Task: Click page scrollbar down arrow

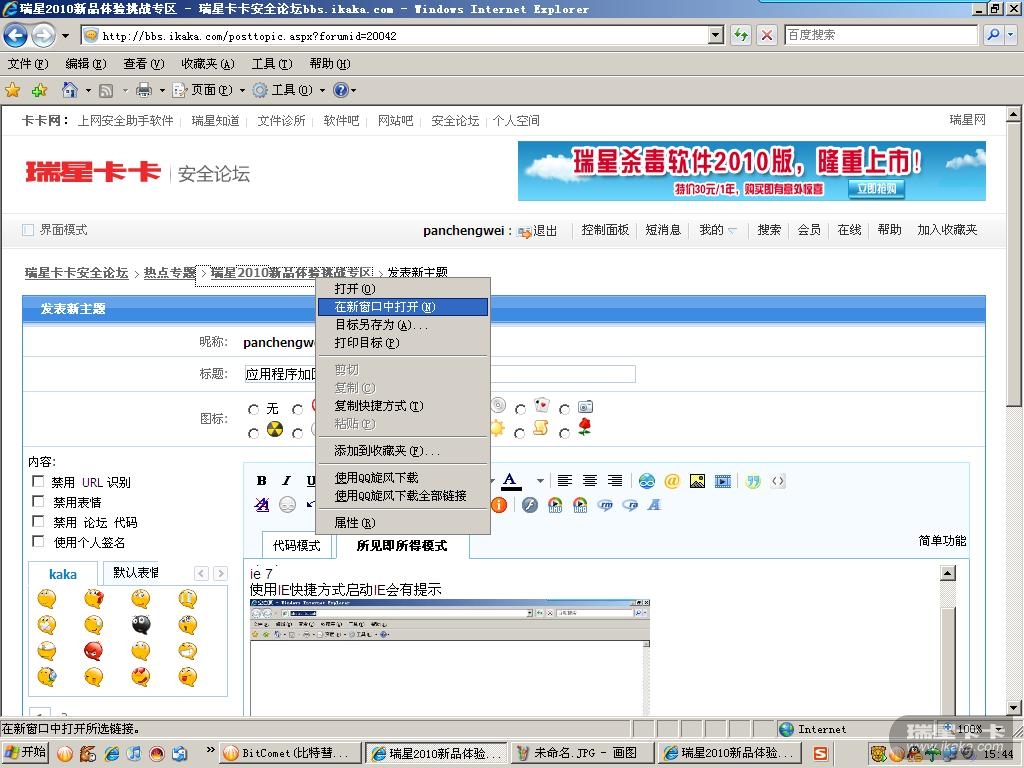Action: (1014, 707)
